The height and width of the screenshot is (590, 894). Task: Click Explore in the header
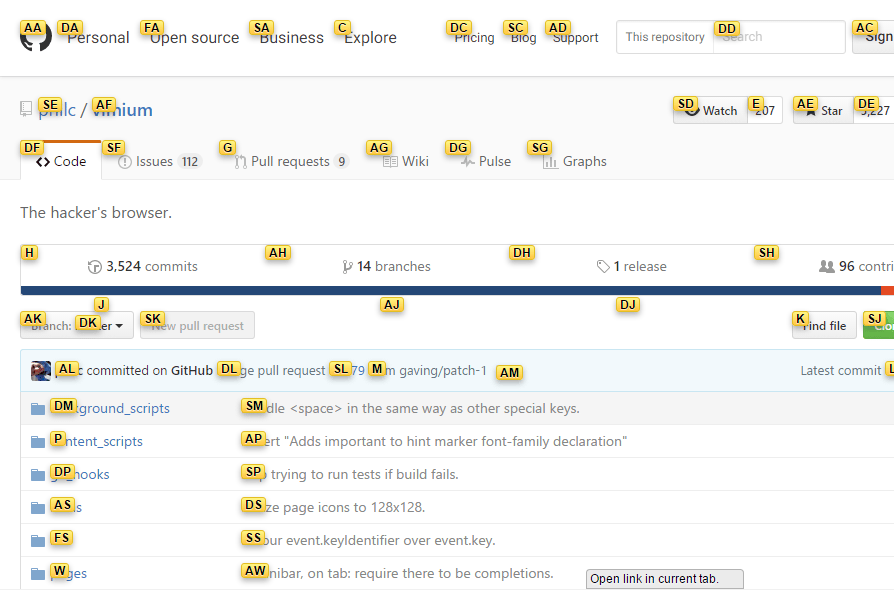[x=370, y=38]
